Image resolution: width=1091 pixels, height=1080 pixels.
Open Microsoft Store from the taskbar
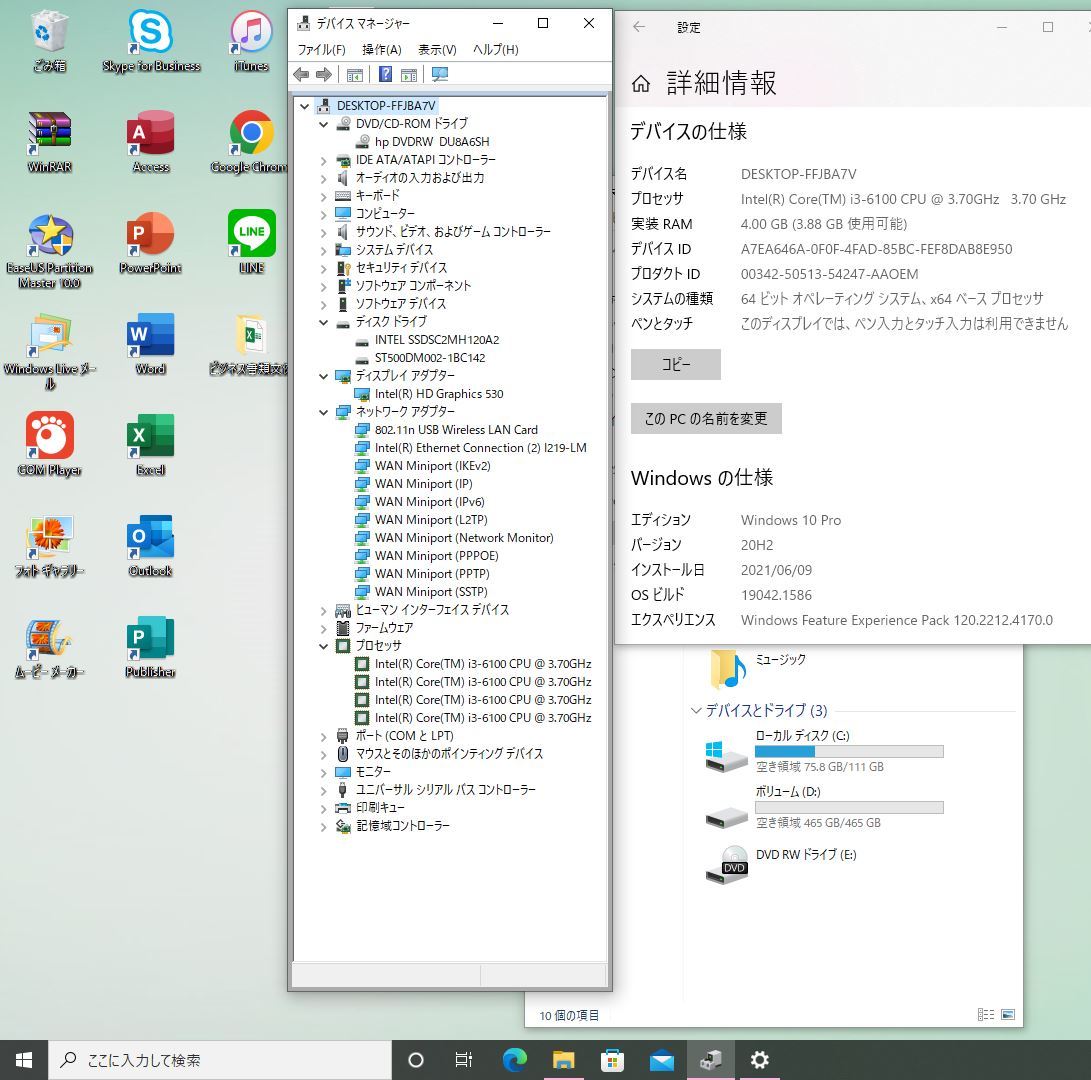click(x=612, y=1060)
